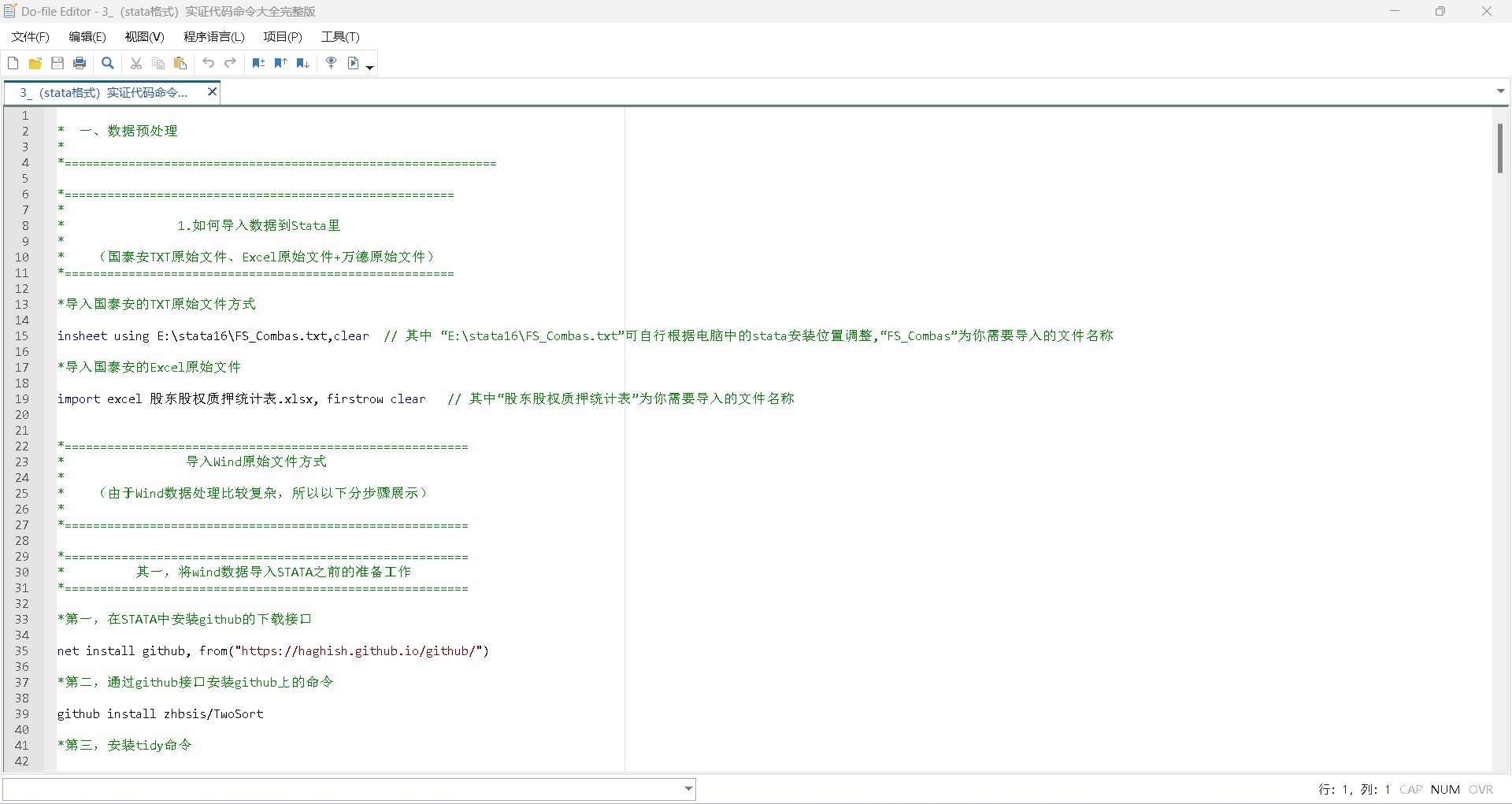Toggle bookmark on the current line
1512x804 pixels.
click(258, 63)
